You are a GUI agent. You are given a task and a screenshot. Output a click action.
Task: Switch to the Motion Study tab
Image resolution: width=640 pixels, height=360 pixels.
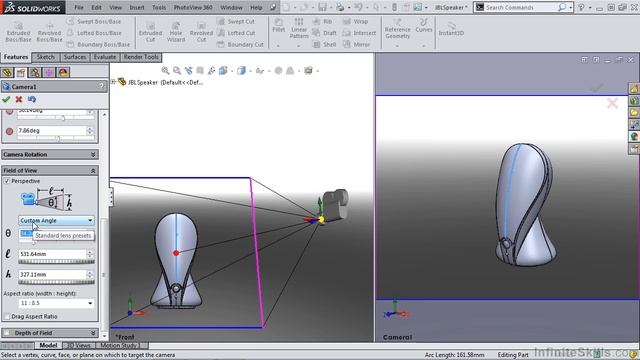coord(119,345)
